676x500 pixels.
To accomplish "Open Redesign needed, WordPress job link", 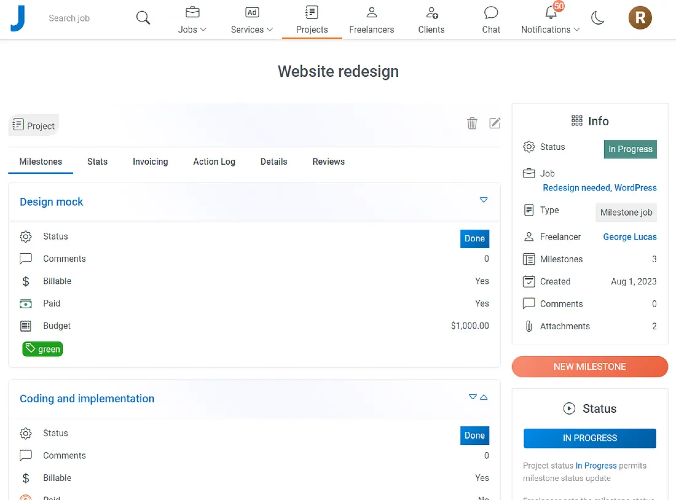I will coord(599,188).
